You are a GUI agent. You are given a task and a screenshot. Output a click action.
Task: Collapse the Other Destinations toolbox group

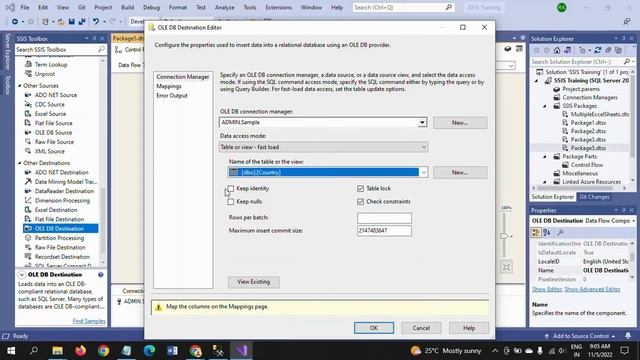point(20,163)
